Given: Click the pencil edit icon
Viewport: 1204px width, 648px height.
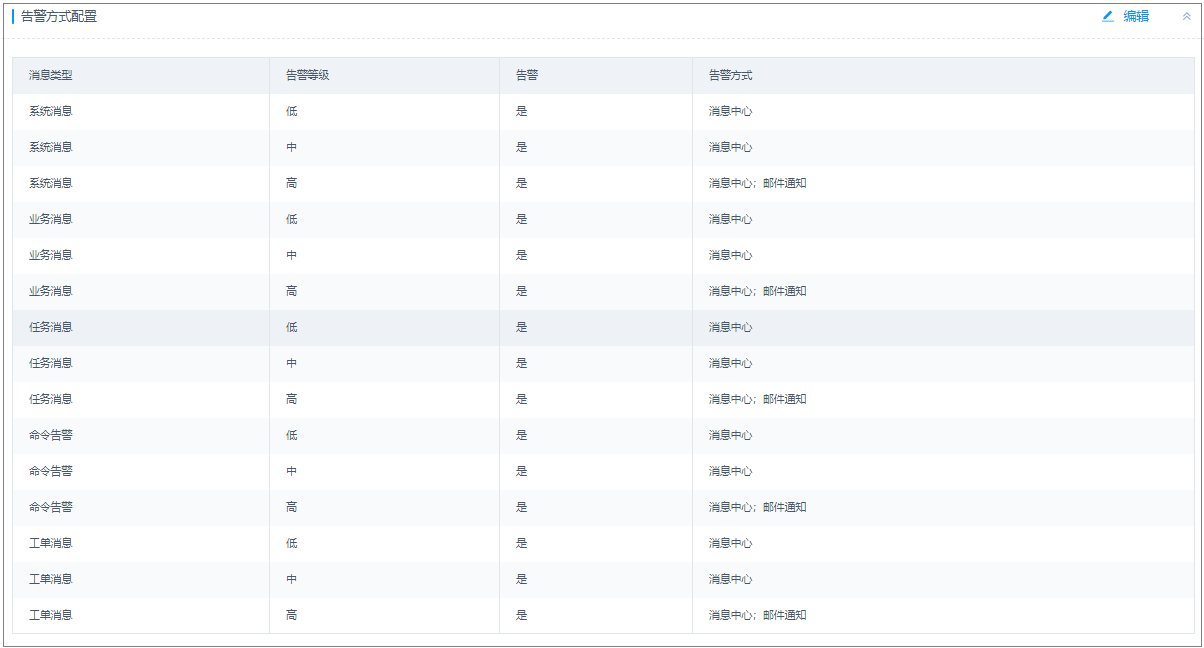Looking at the screenshot, I should [1108, 16].
